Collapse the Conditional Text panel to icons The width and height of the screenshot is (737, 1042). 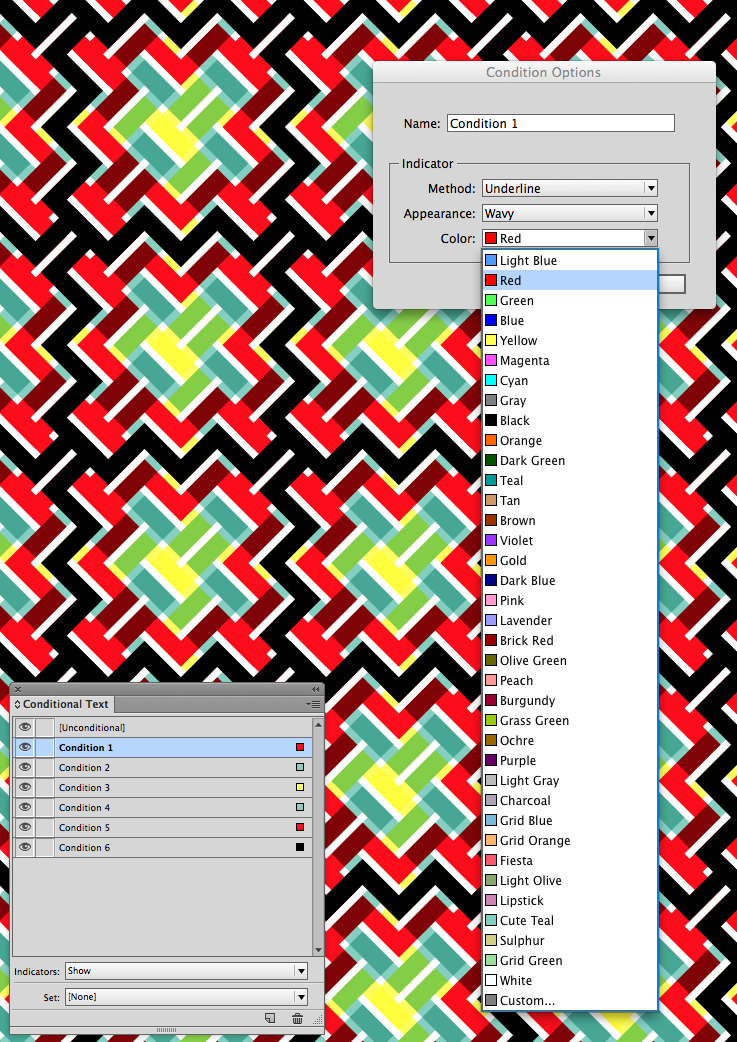[x=316, y=689]
